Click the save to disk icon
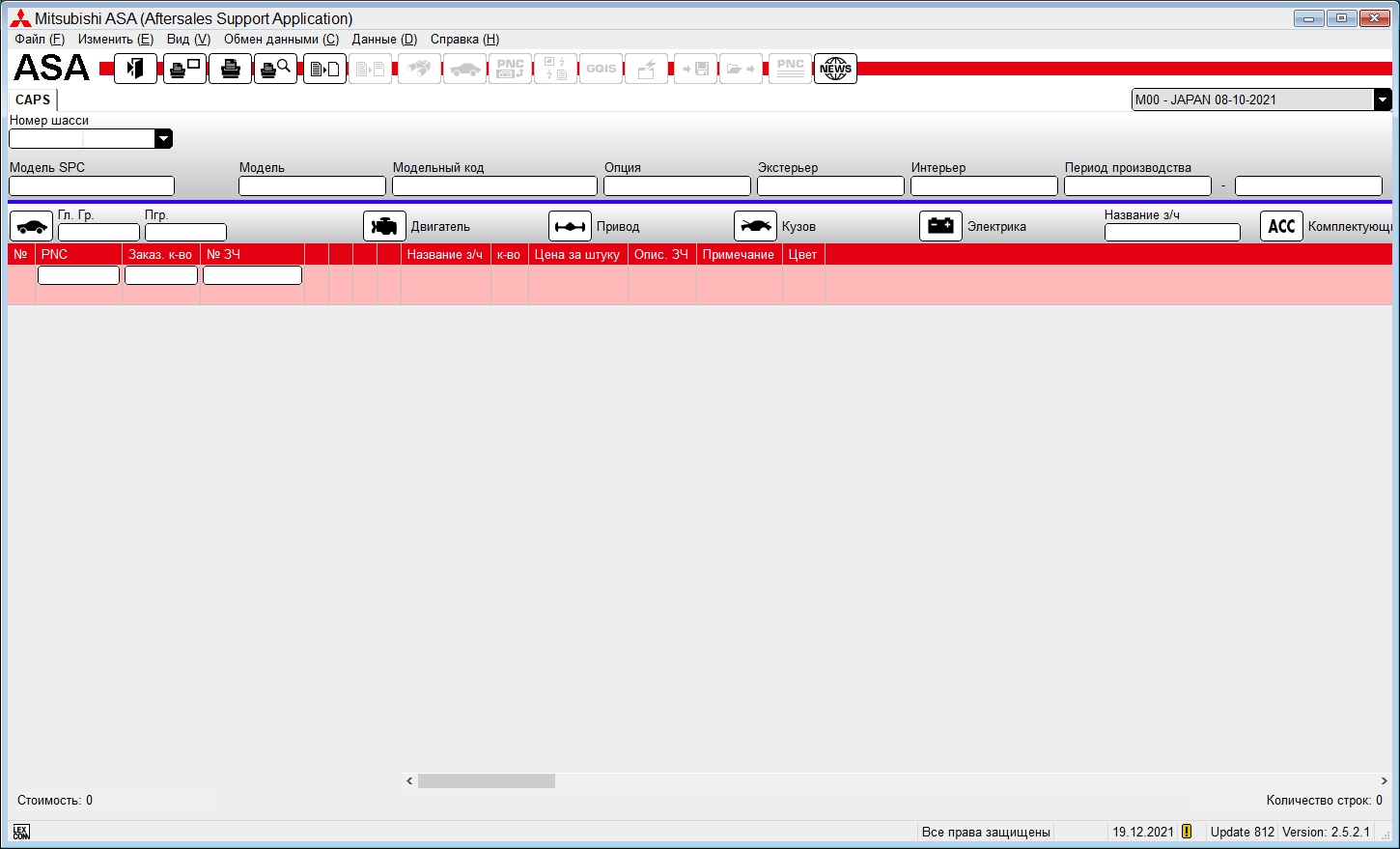This screenshot has height=849, width=1400. click(x=695, y=69)
